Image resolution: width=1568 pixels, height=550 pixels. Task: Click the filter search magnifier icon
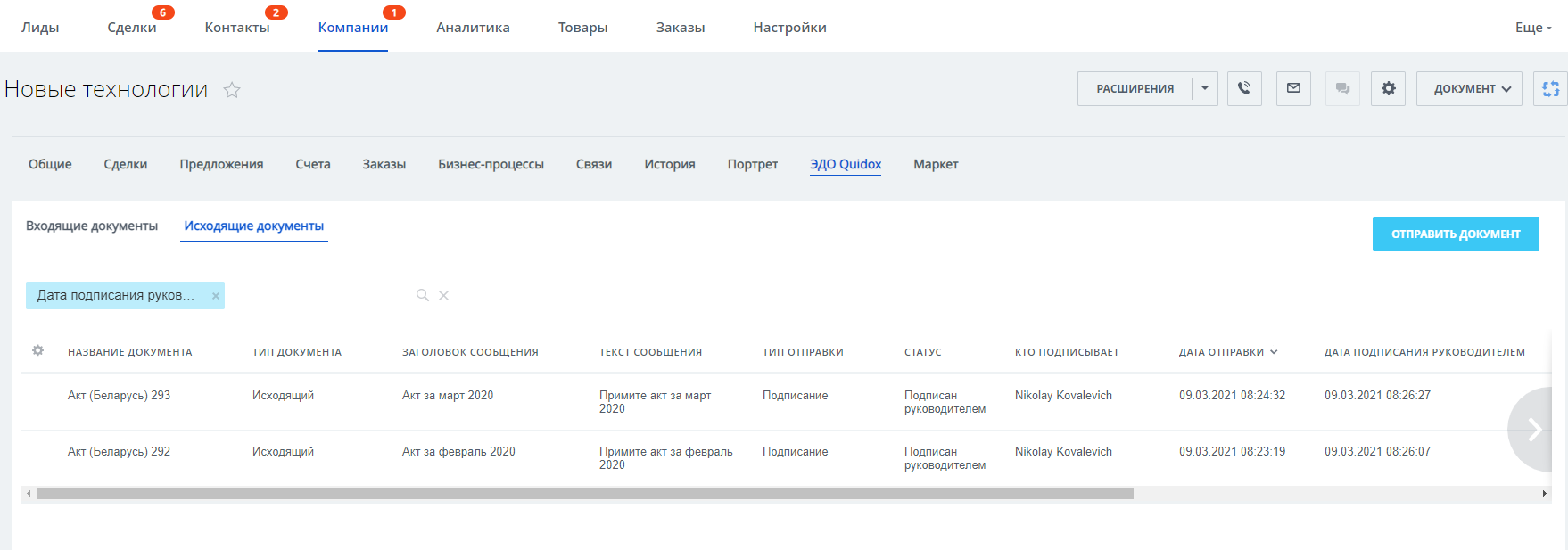click(423, 295)
